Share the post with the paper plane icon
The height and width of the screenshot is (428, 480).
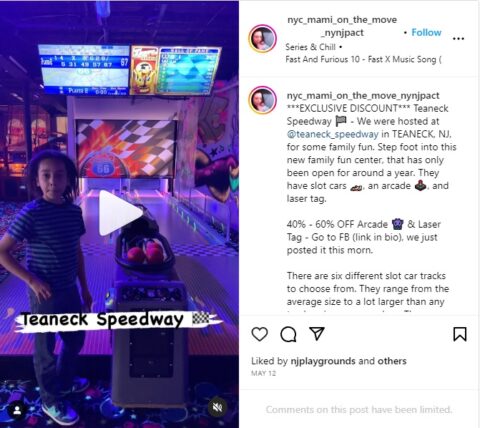click(317, 333)
